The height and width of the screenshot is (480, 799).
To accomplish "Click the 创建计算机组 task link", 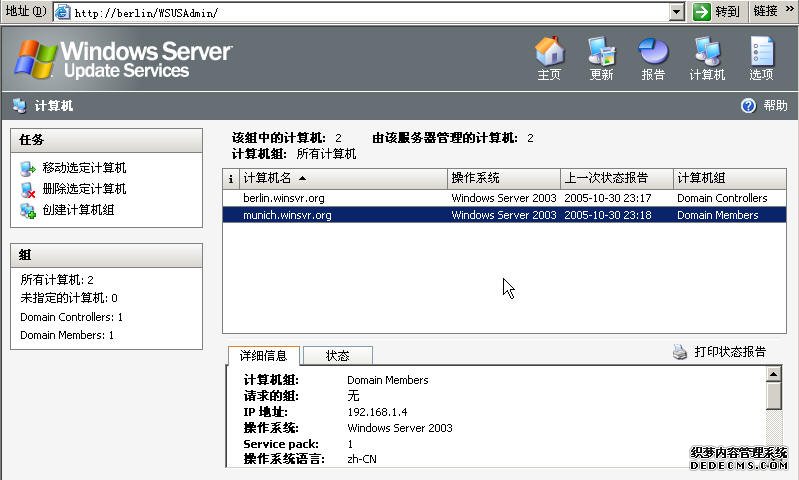I will (78, 210).
